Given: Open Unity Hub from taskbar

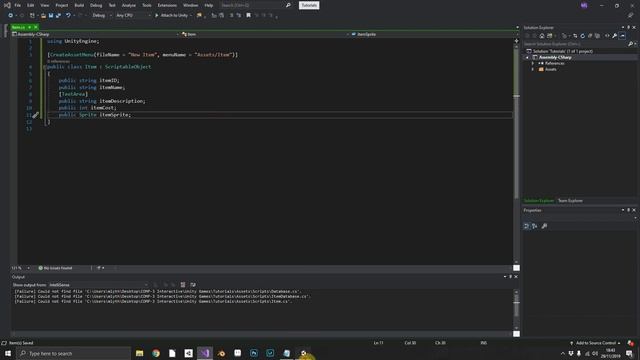Looking at the screenshot, I should point(189,353).
